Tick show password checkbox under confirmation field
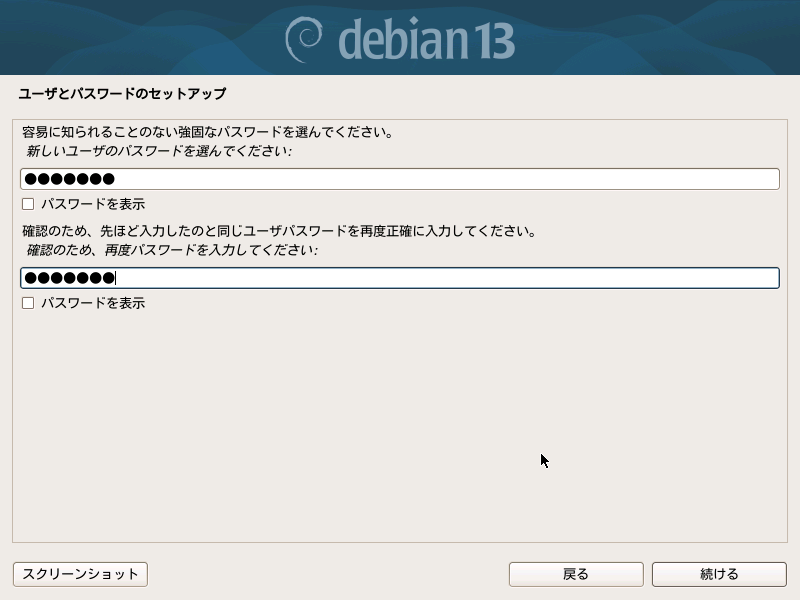Viewport: 800px width, 600px height. pyautogui.click(x=28, y=303)
